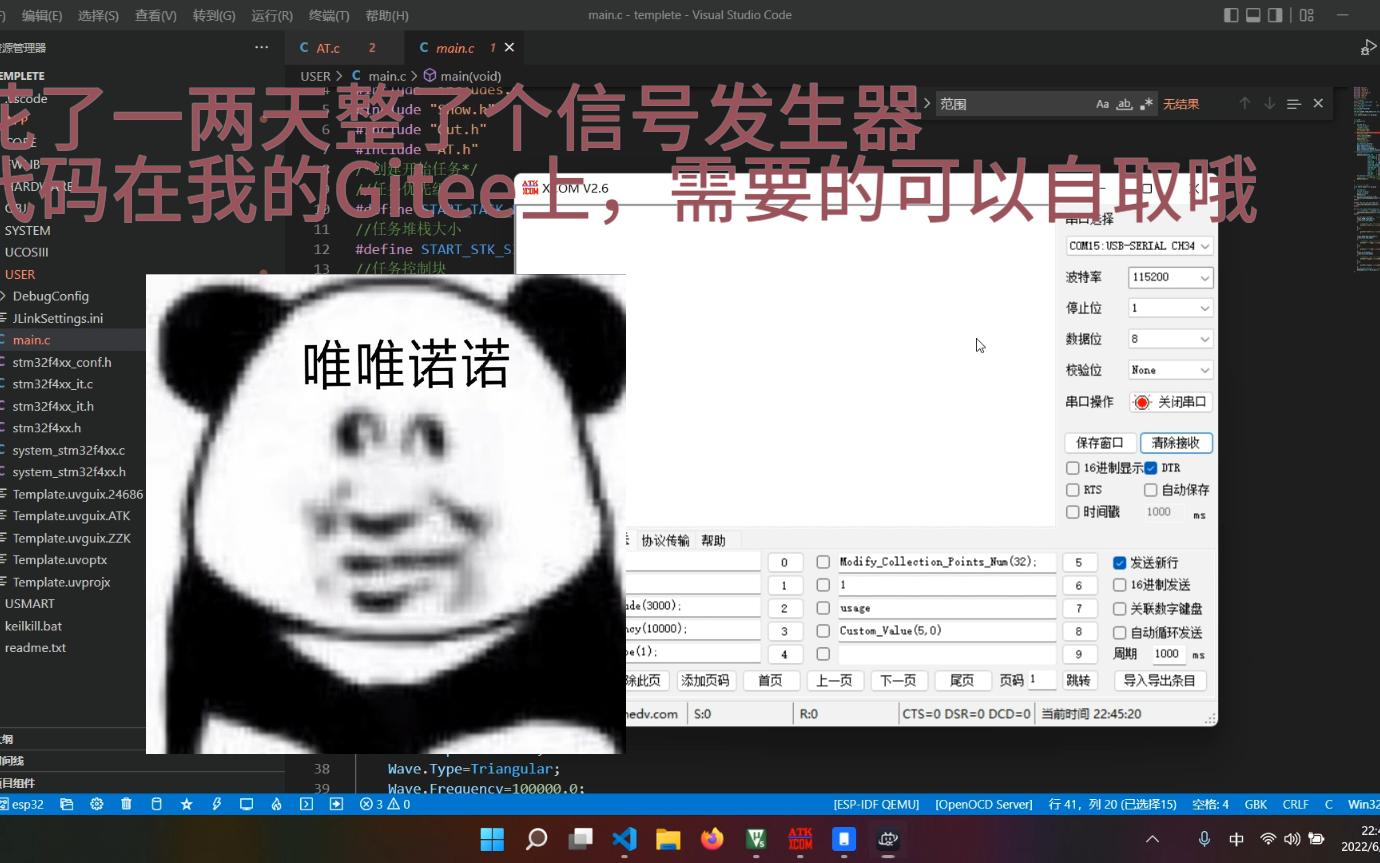Click ESP-IDF build flash monitor flame icon

[x=276, y=804]
